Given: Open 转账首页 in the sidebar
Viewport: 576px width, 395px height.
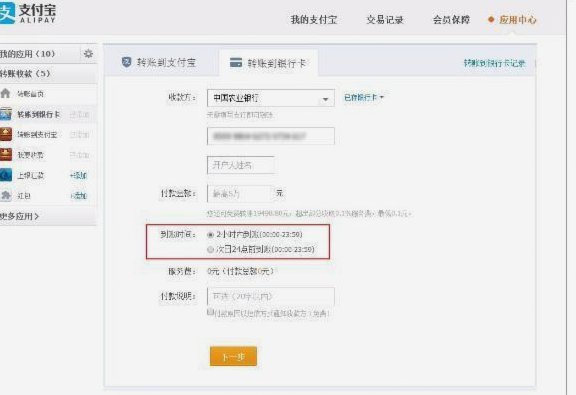Looking at the screenshot, I should [30, 94].
